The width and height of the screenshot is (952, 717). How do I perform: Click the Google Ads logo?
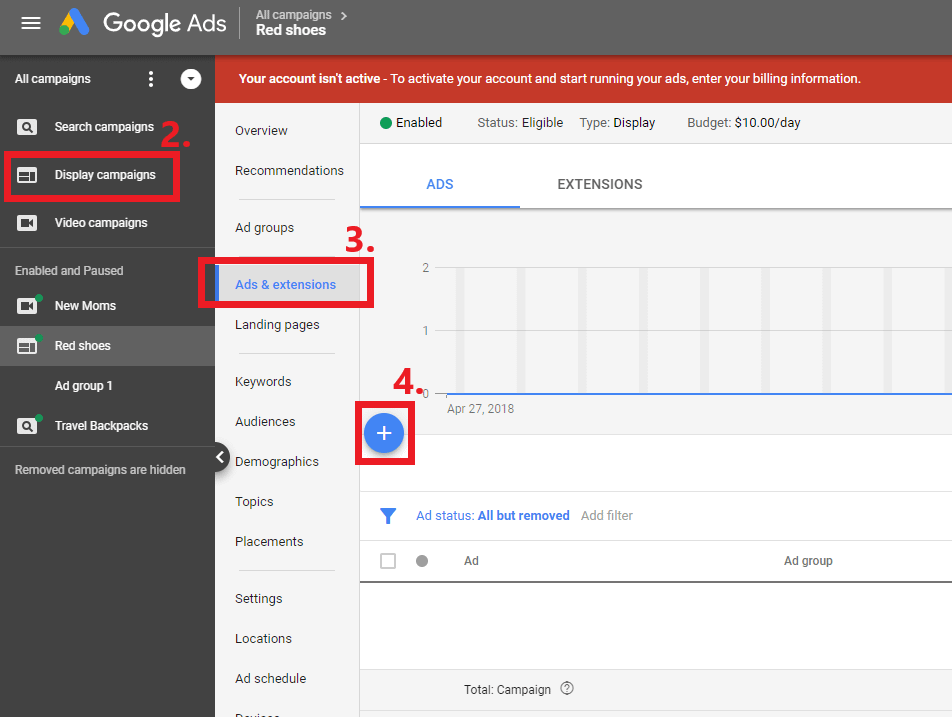point(143,23)
